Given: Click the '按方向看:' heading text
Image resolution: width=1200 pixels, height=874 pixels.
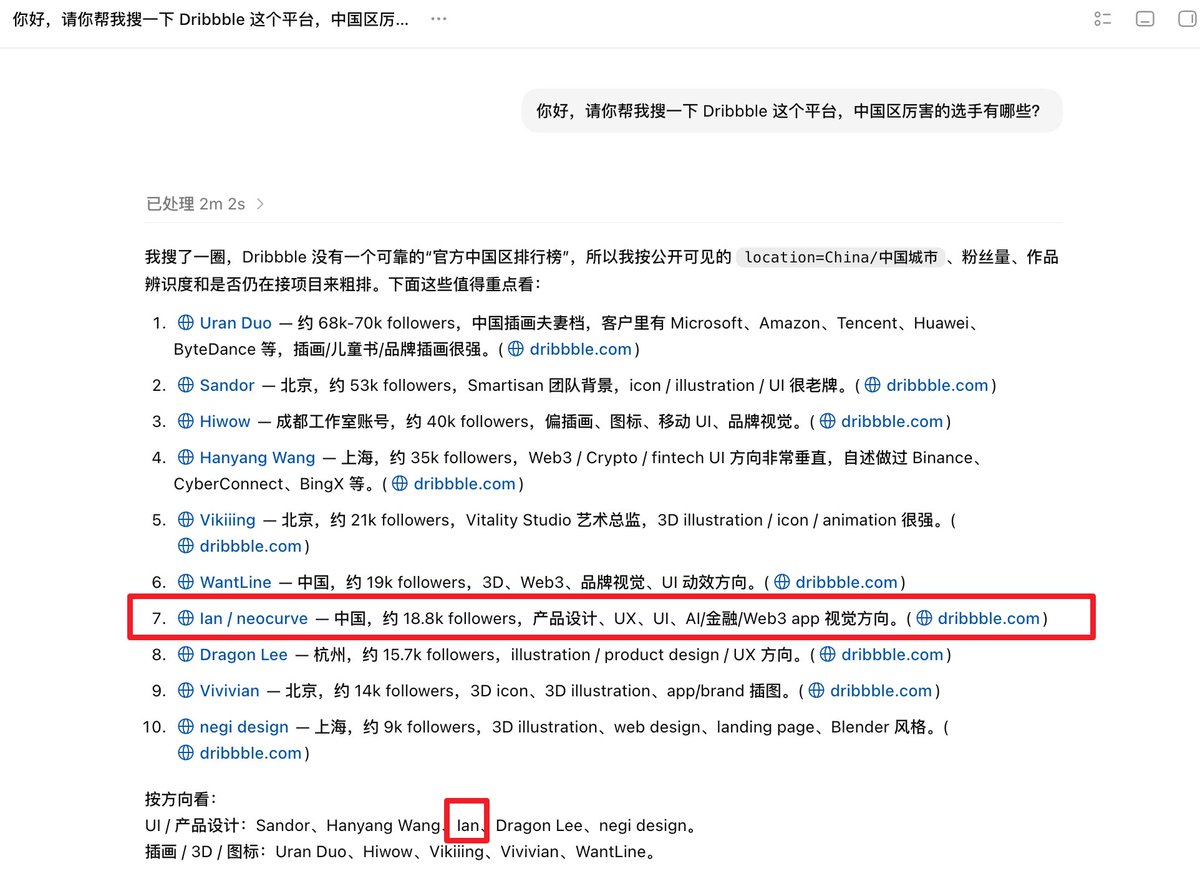Looking at the screenshot, I should coord(181,799).
